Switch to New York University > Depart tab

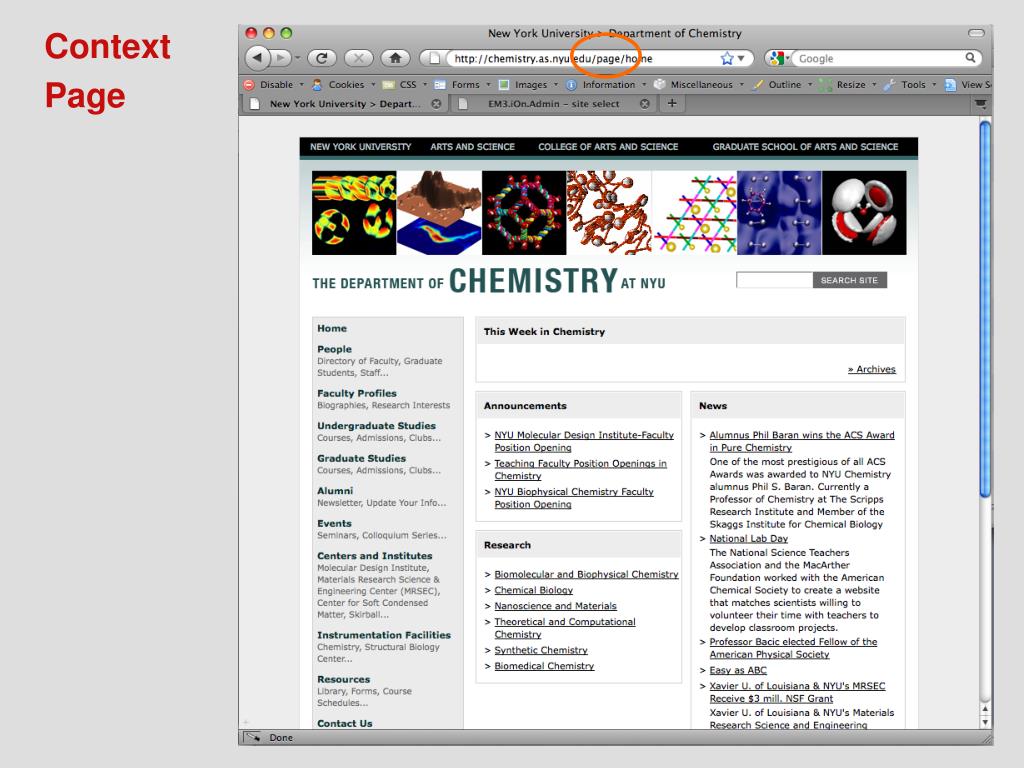pos(344,104)
